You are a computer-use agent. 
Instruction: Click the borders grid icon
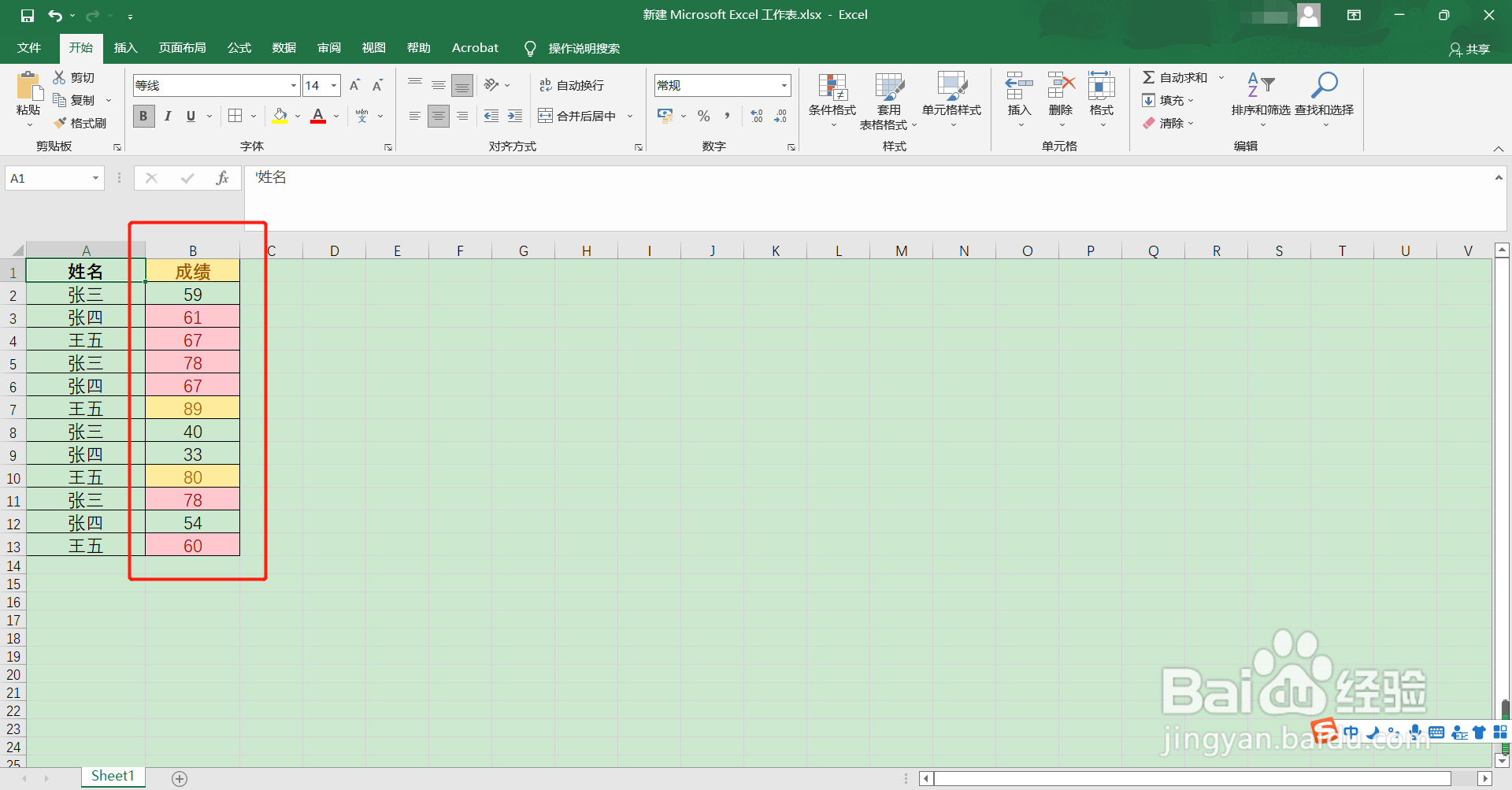pos(235,116)
